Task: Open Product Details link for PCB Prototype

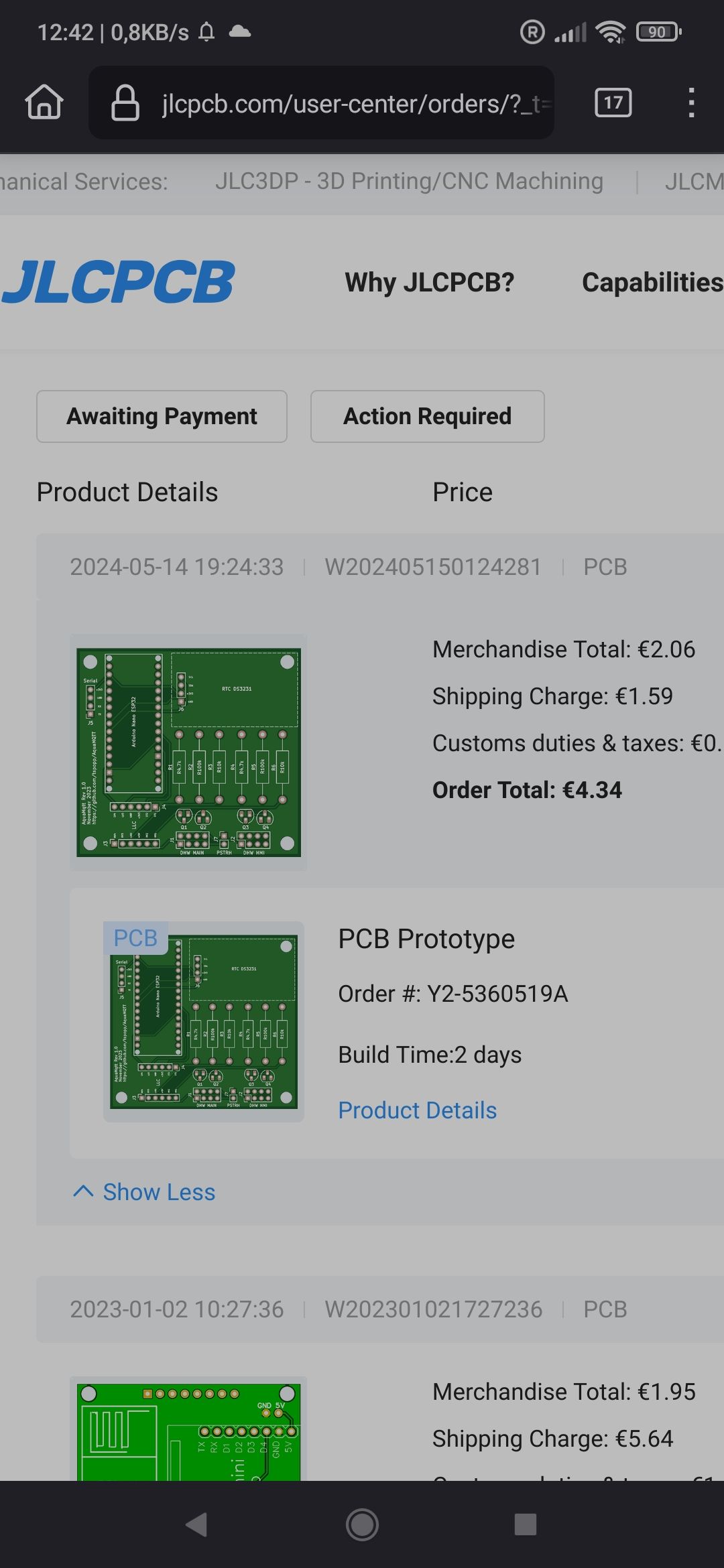Action: [417, 1110]
